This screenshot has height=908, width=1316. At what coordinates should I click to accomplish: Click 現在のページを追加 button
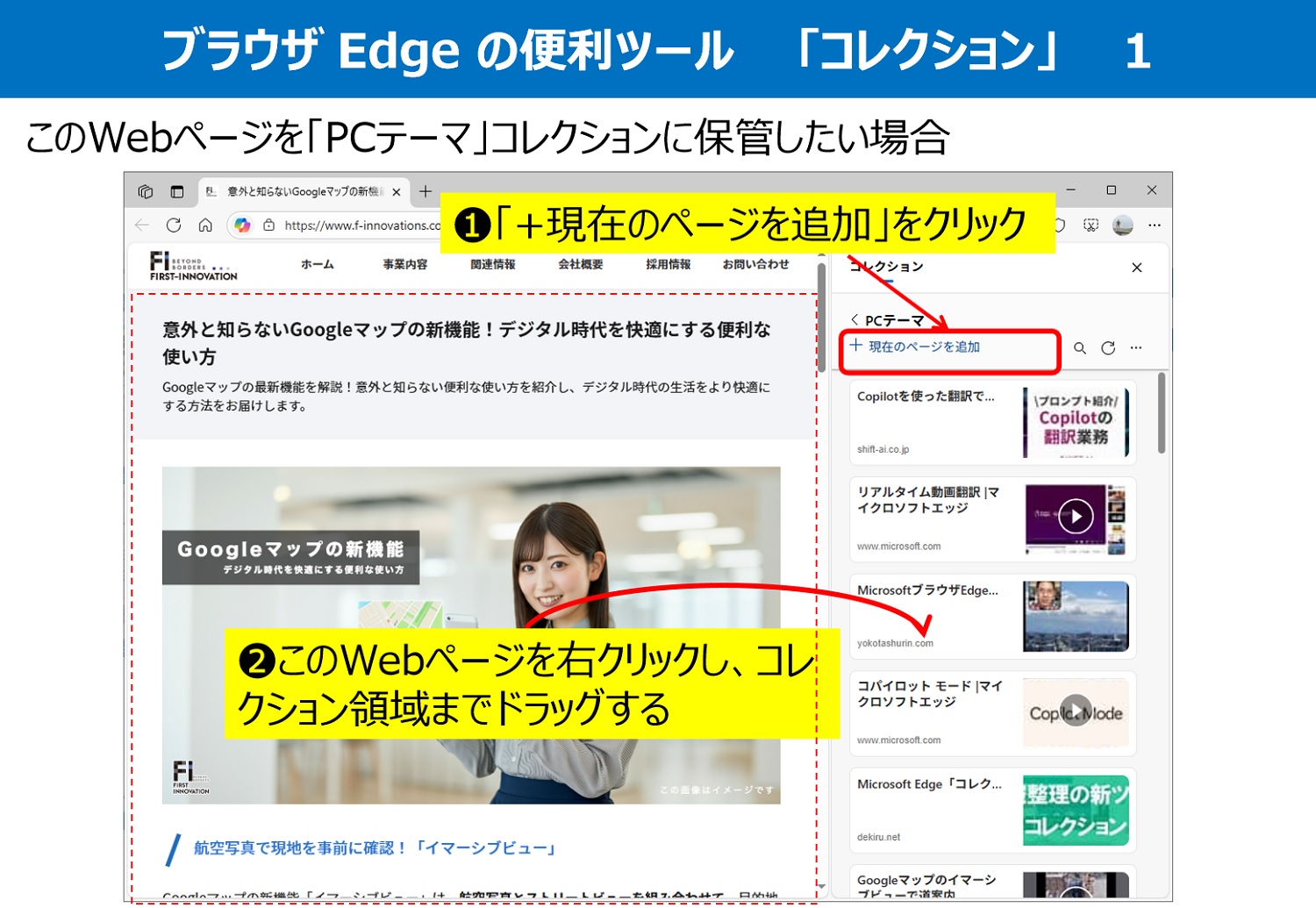[915, 347]
